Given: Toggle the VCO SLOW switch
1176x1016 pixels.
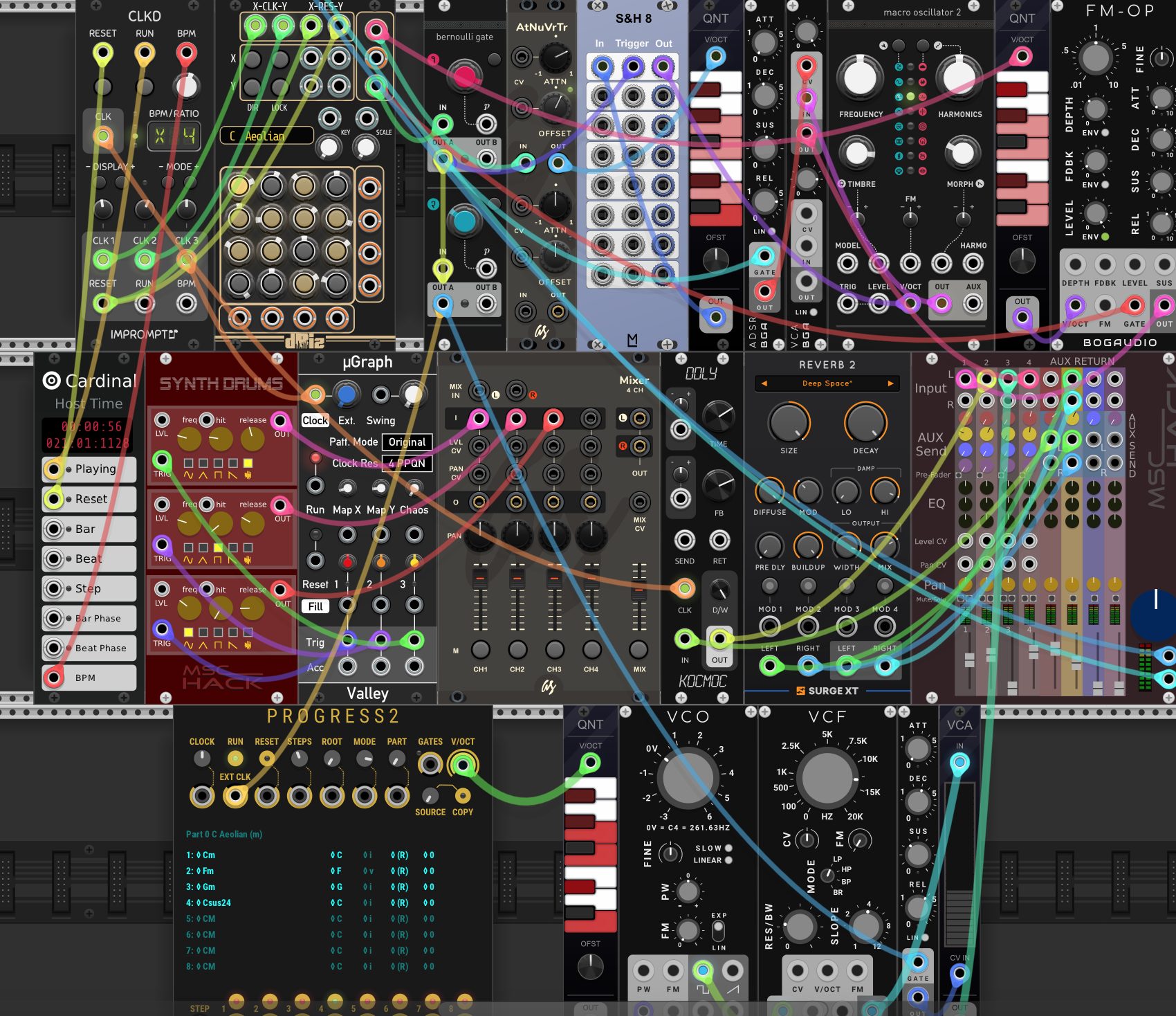Looking at the screenshot, I should [728, 848].
